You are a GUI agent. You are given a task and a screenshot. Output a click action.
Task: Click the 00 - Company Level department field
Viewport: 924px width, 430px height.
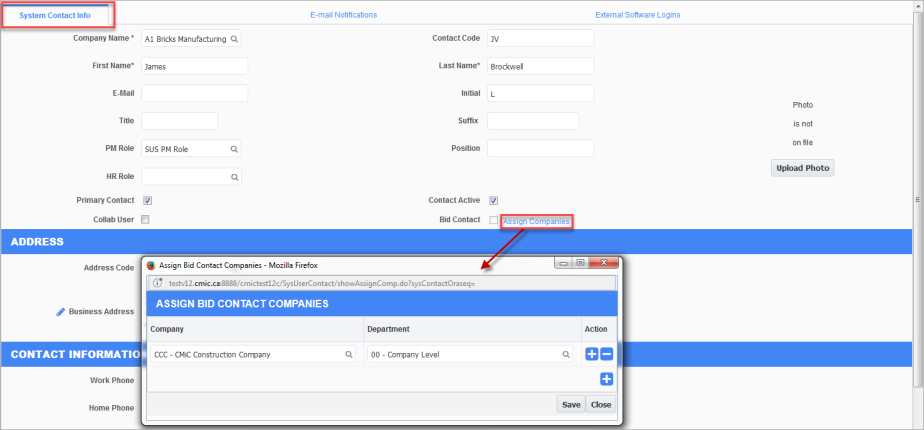(x=470, y=355)
